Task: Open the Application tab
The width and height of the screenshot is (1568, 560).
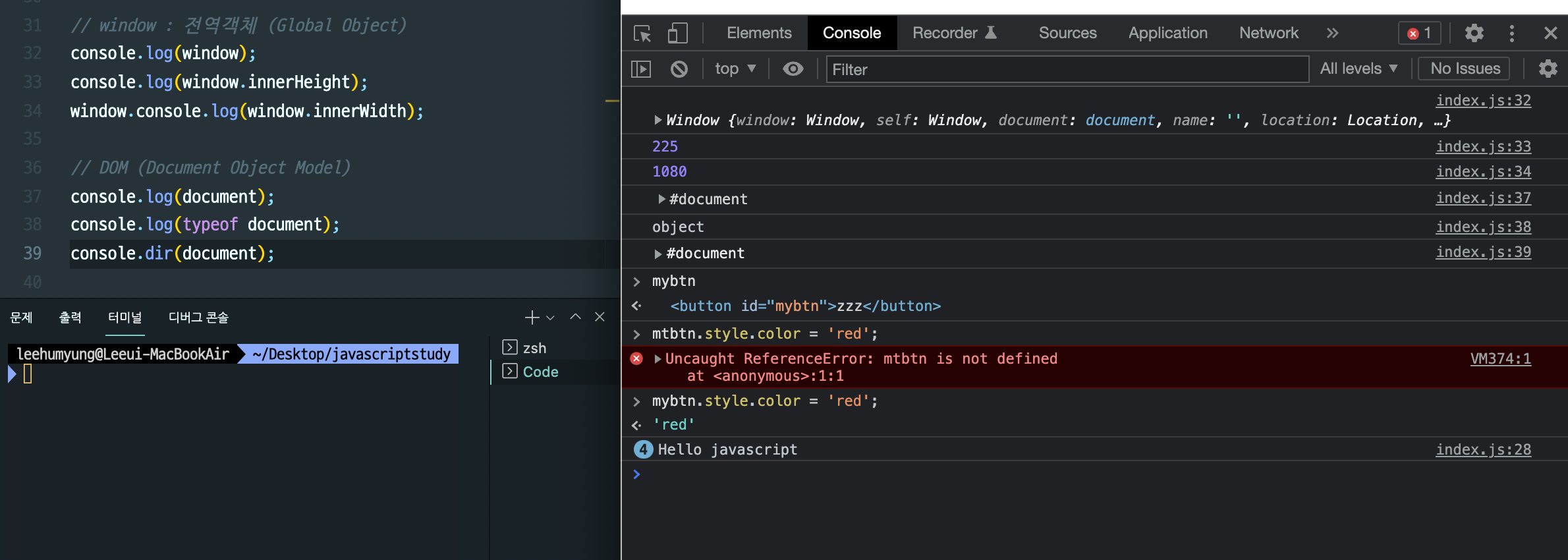Action: click(1167, 33)
